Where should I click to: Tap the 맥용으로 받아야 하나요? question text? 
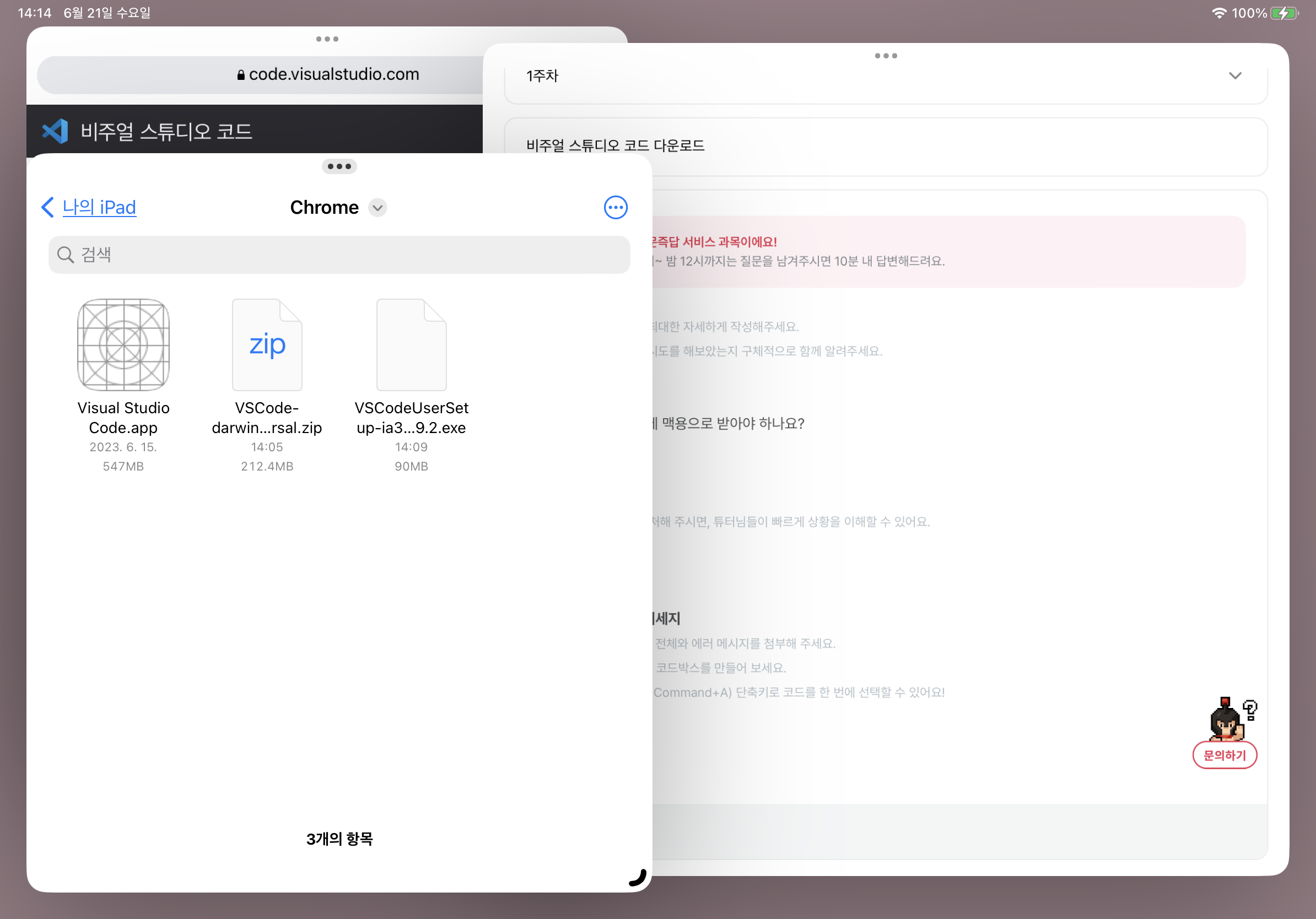[732, 423]
